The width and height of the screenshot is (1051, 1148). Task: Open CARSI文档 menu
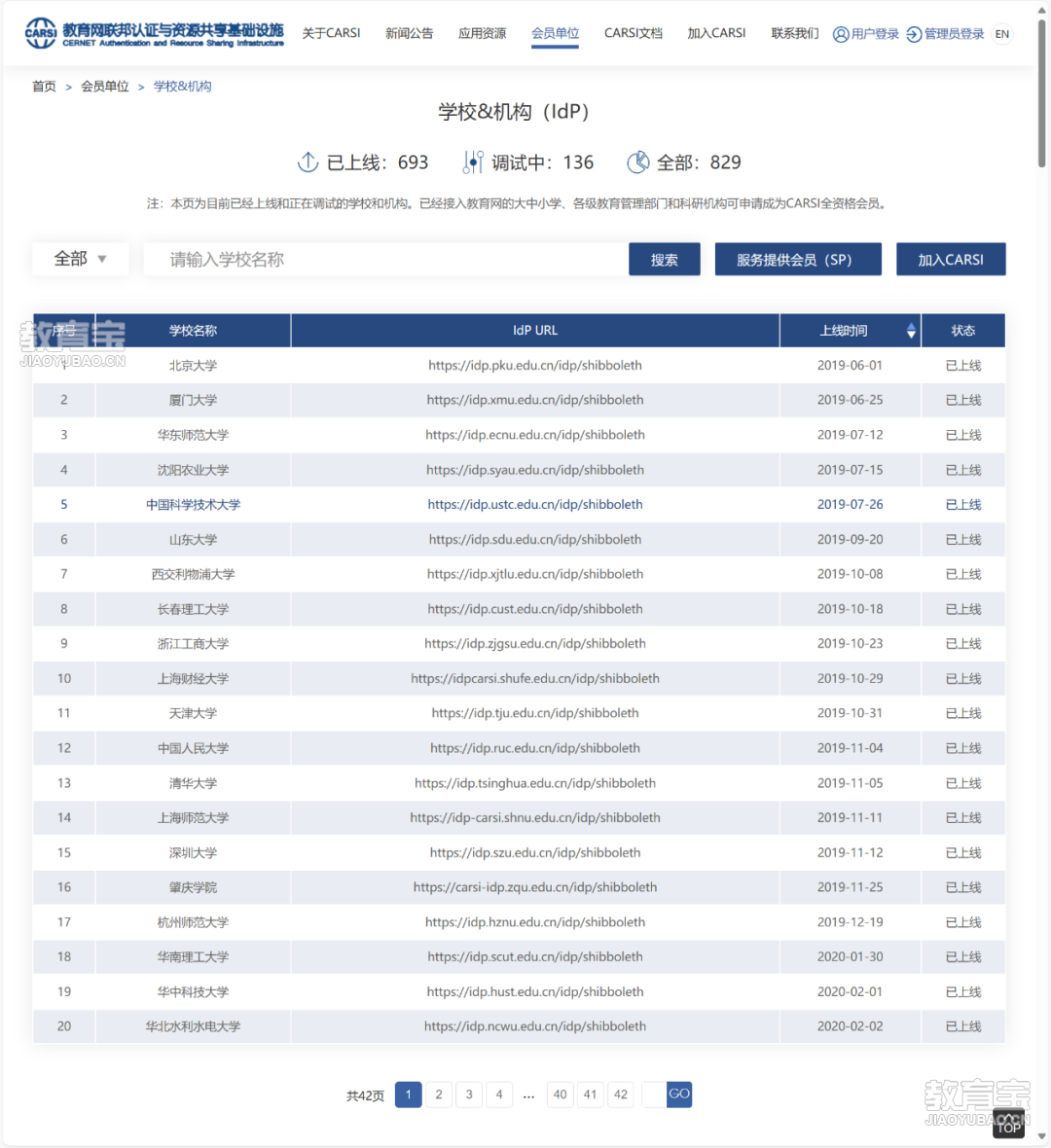634,34
